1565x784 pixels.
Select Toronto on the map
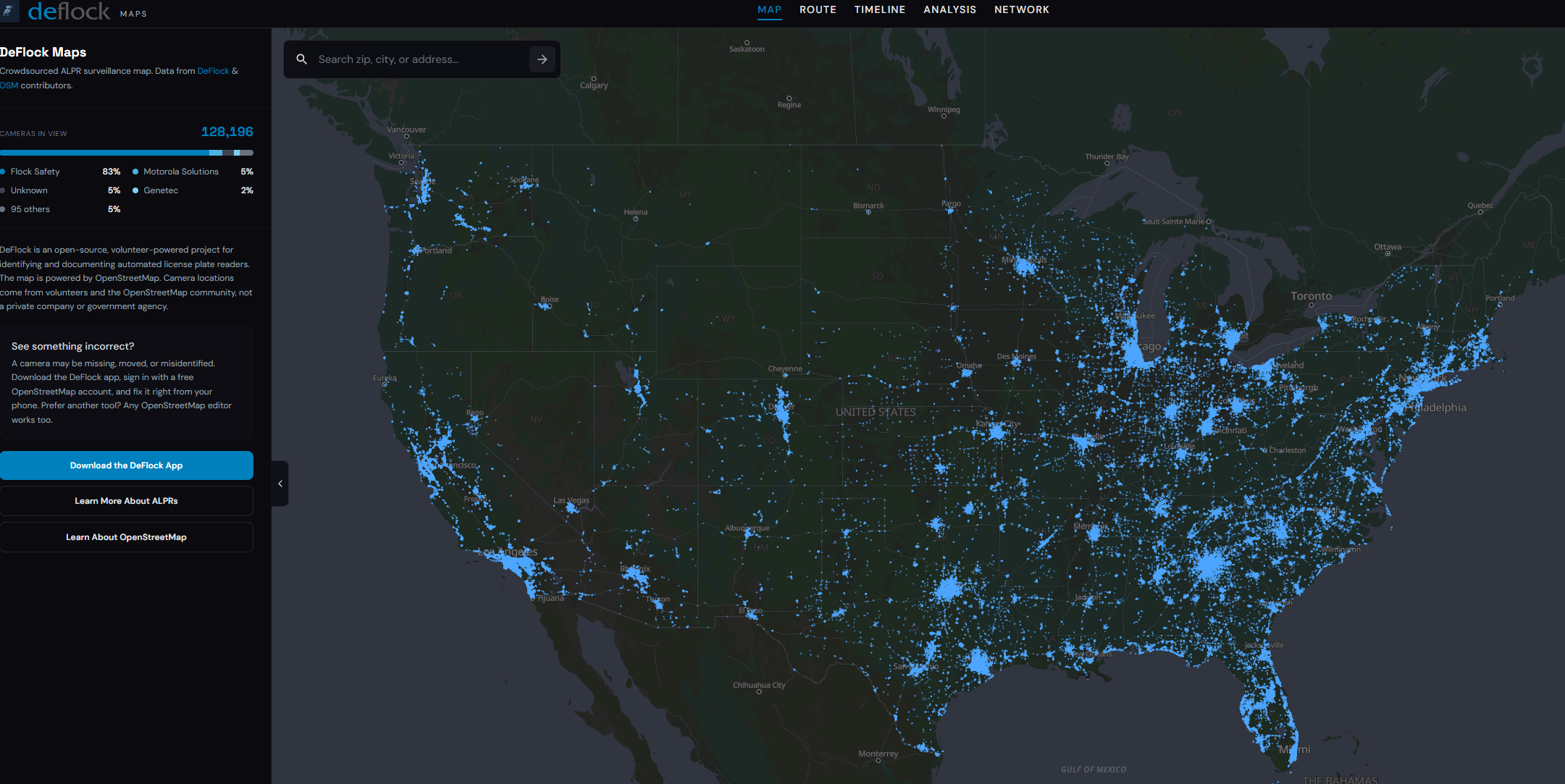(1311, 296)
